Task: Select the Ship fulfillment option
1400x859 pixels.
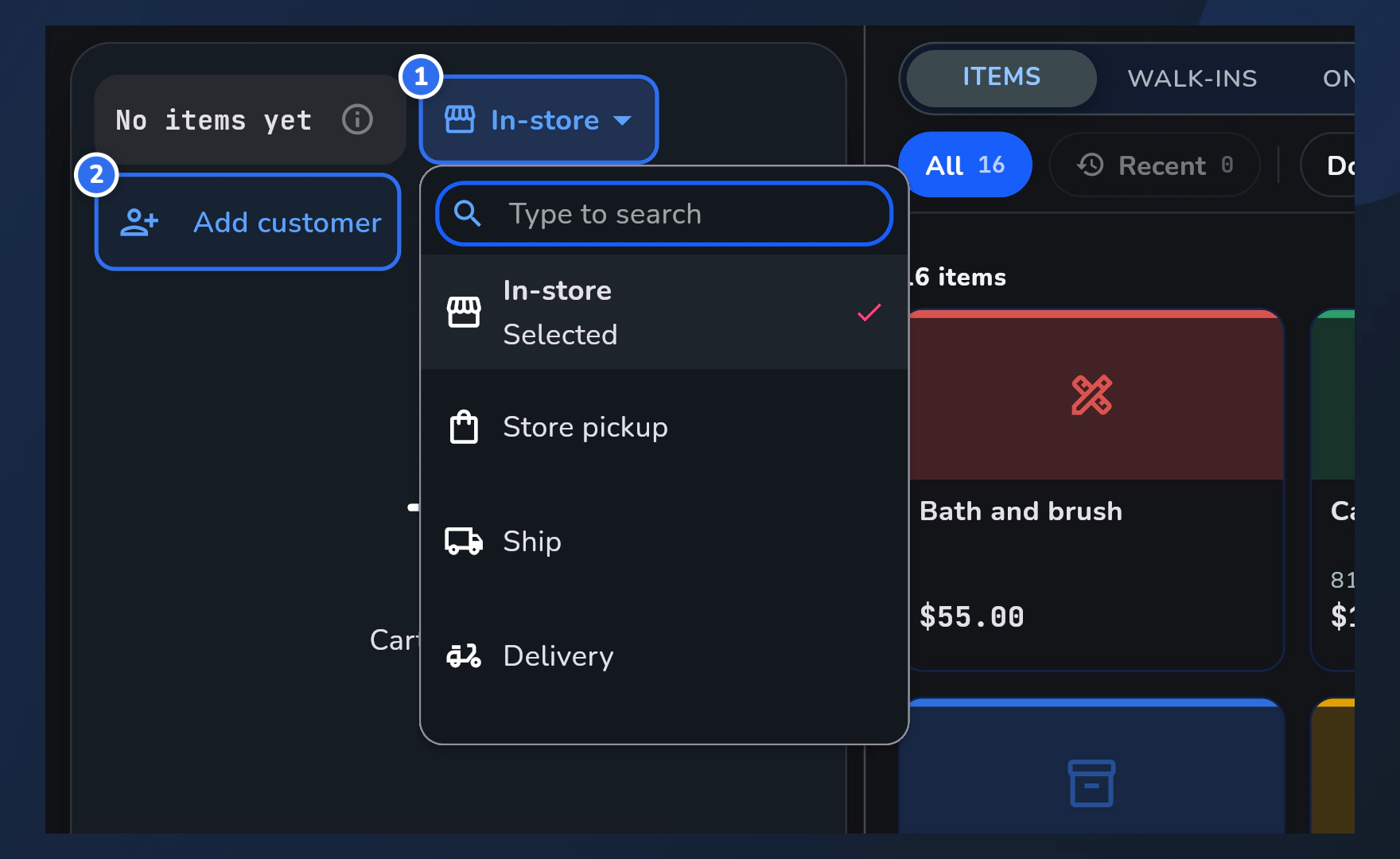Action: tap(664, 541)
